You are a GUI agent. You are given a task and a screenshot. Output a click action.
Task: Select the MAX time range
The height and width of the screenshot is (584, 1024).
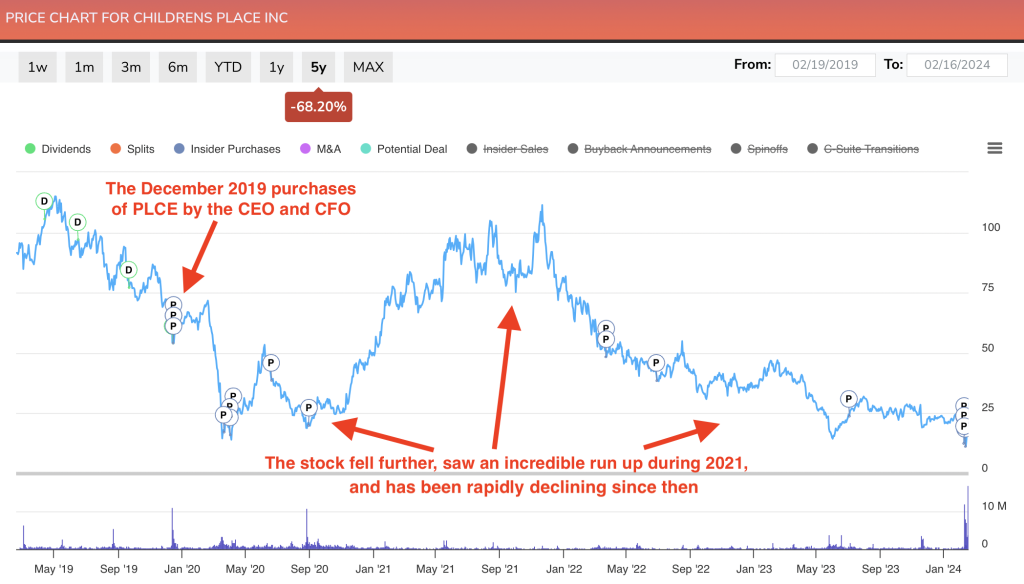pyautogui.click(x=368, y=67)
